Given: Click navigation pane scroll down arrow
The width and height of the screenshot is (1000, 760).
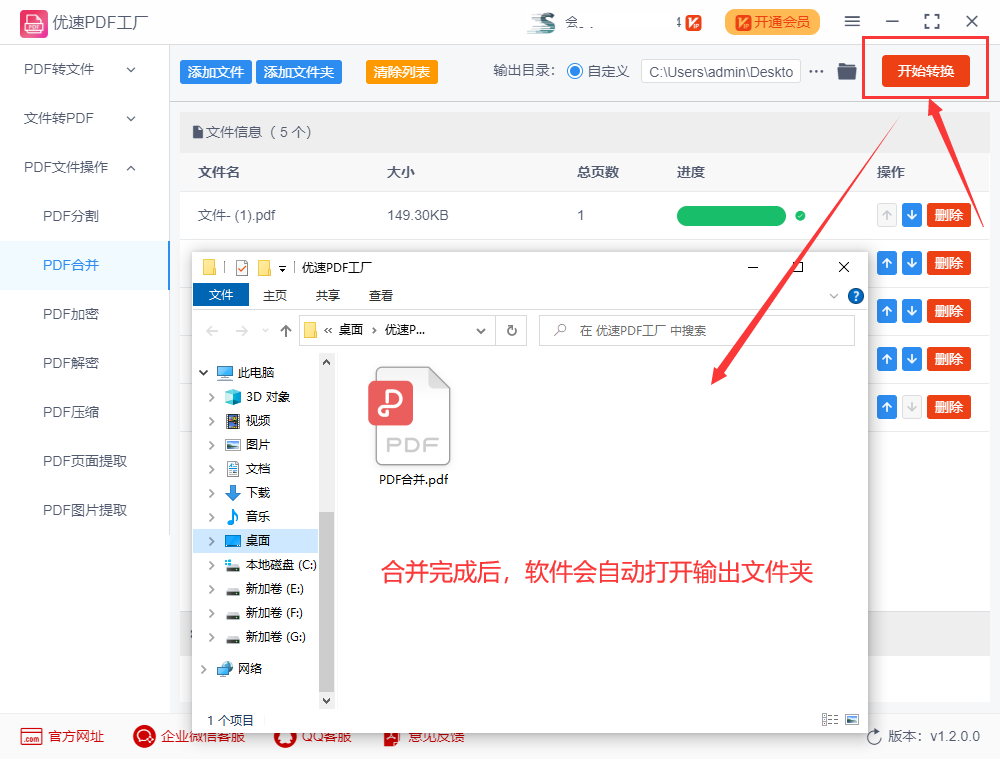Looking at the screenshot, I should [x=326, y=701].
